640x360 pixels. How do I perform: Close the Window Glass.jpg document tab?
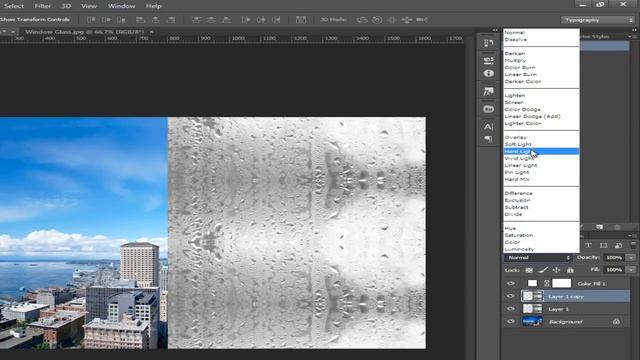[x=151, y=31]
